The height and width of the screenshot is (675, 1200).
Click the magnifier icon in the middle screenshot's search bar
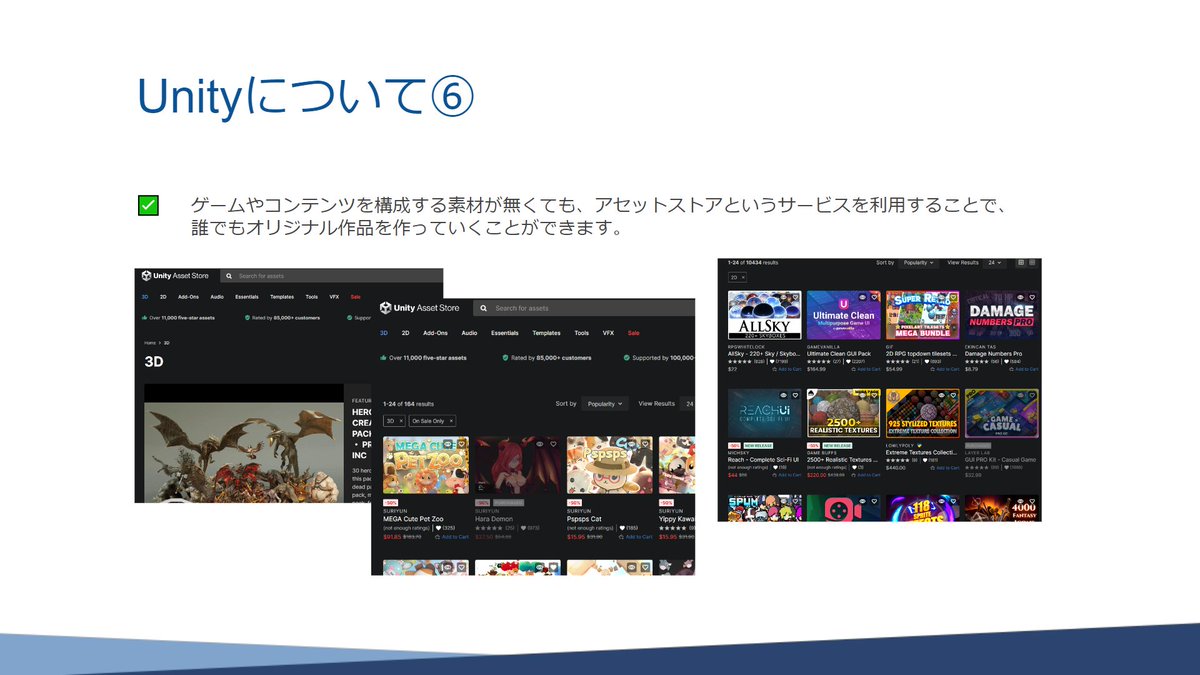point(483,308)
